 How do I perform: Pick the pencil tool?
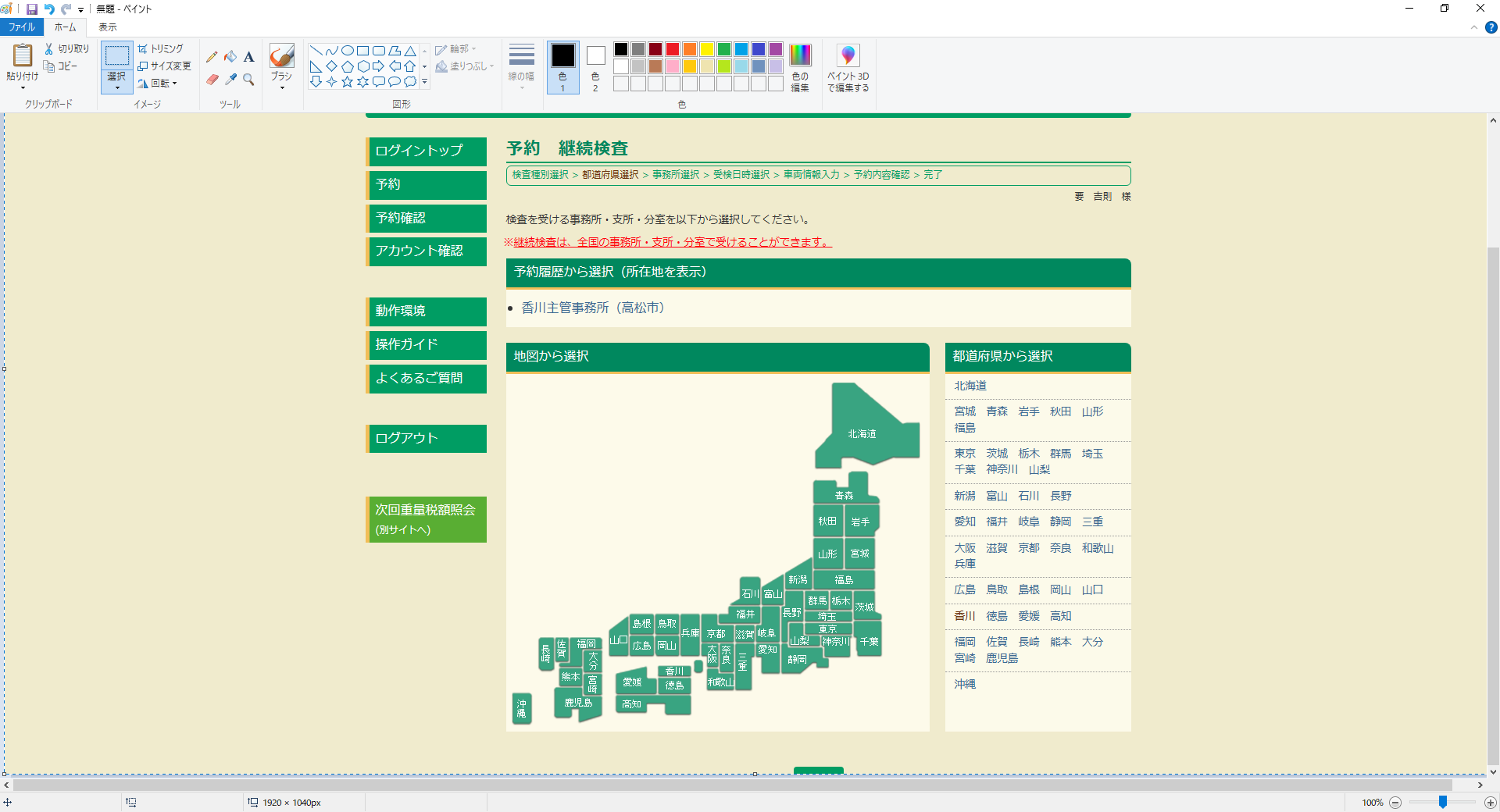point(212,57)
